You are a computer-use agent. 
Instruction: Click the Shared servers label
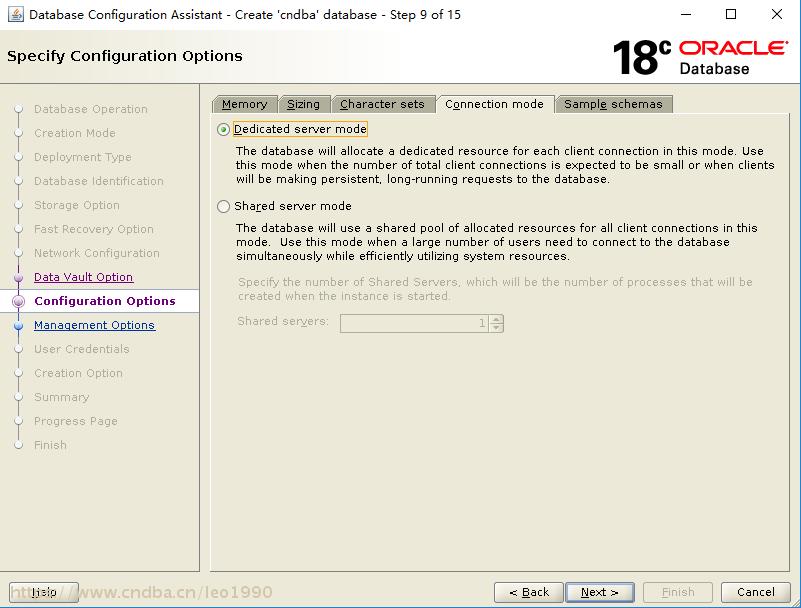282,321
